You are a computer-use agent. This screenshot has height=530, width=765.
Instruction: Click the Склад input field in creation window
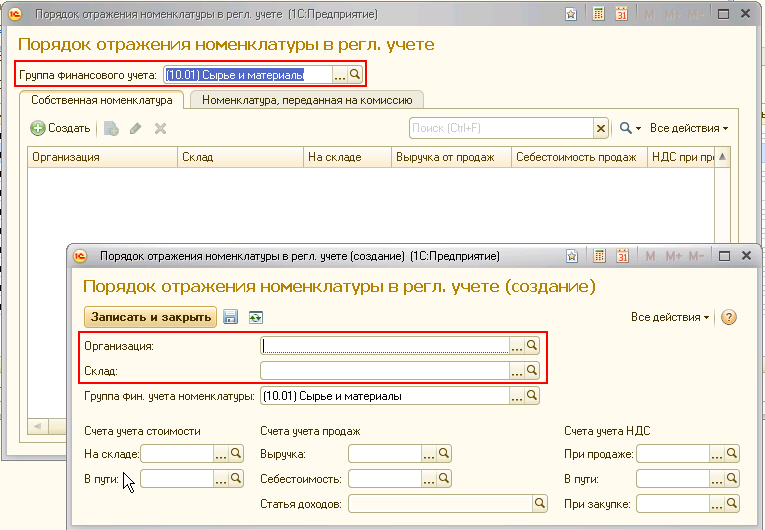[x=385, y=370]
